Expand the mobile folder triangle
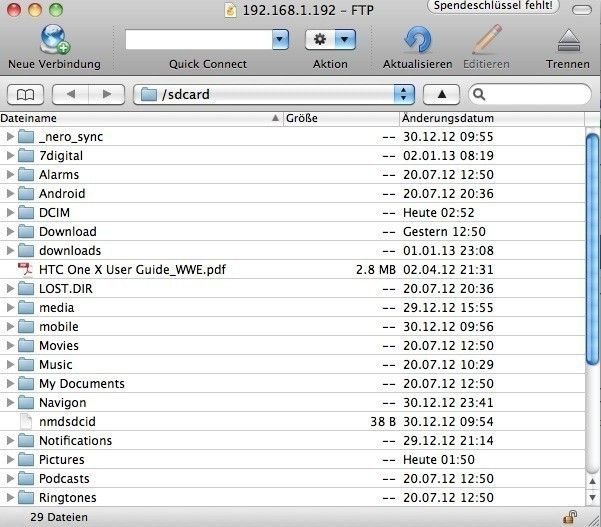This screenshot has height=527, width=601. click(10, 326)
